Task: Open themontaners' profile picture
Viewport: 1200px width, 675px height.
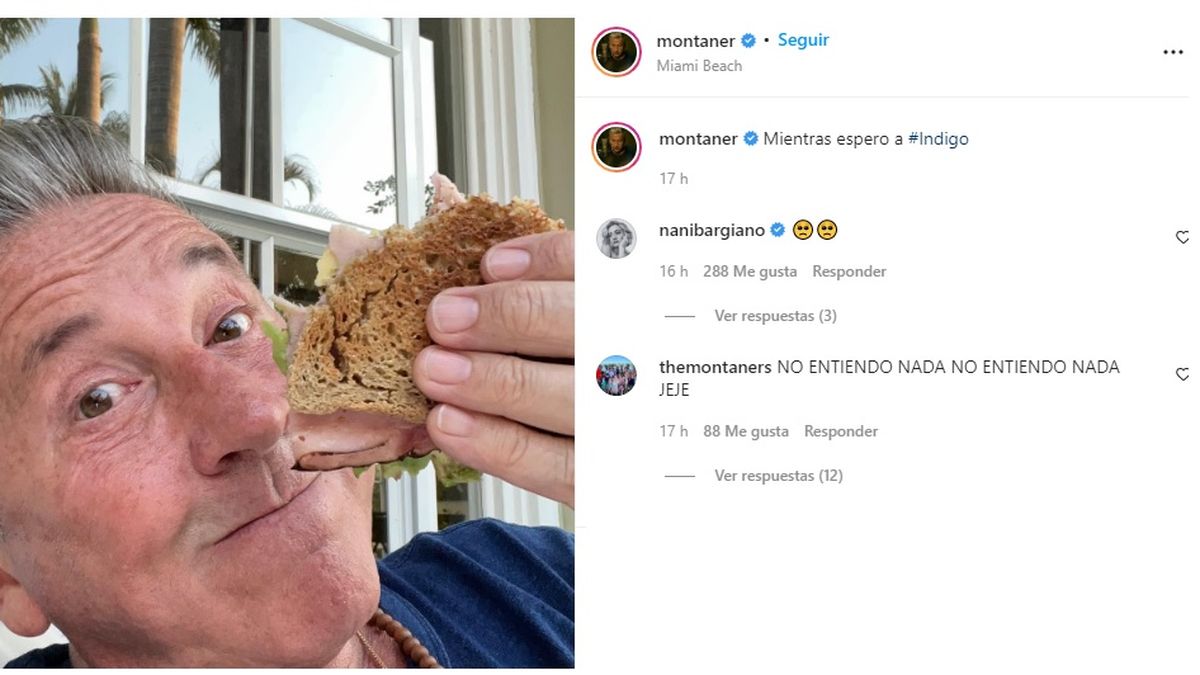Action: click(x=616, y=375)
